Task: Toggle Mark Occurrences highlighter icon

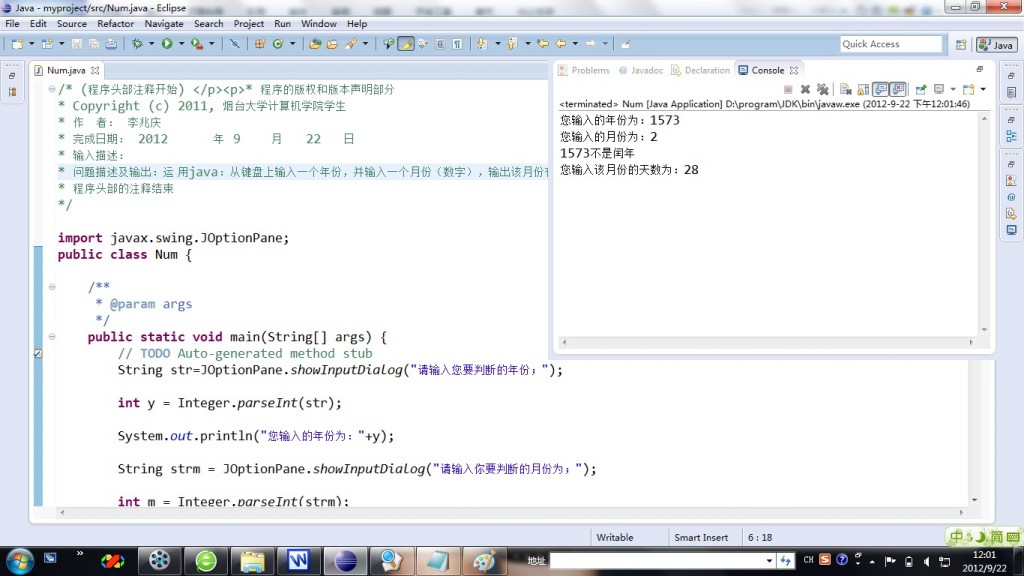Action: (406, 44)
